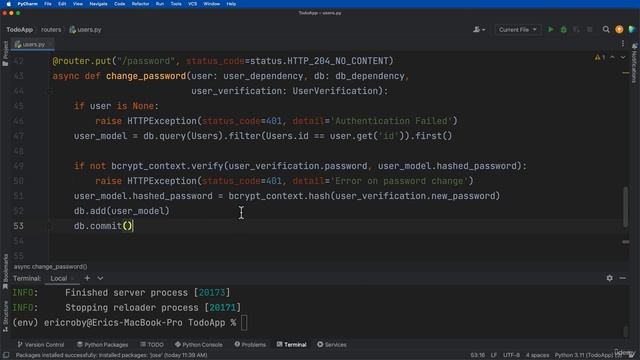Expand the terminal session chevron dropdown
This screenshot has height=360, width=640.
[100, 278]
